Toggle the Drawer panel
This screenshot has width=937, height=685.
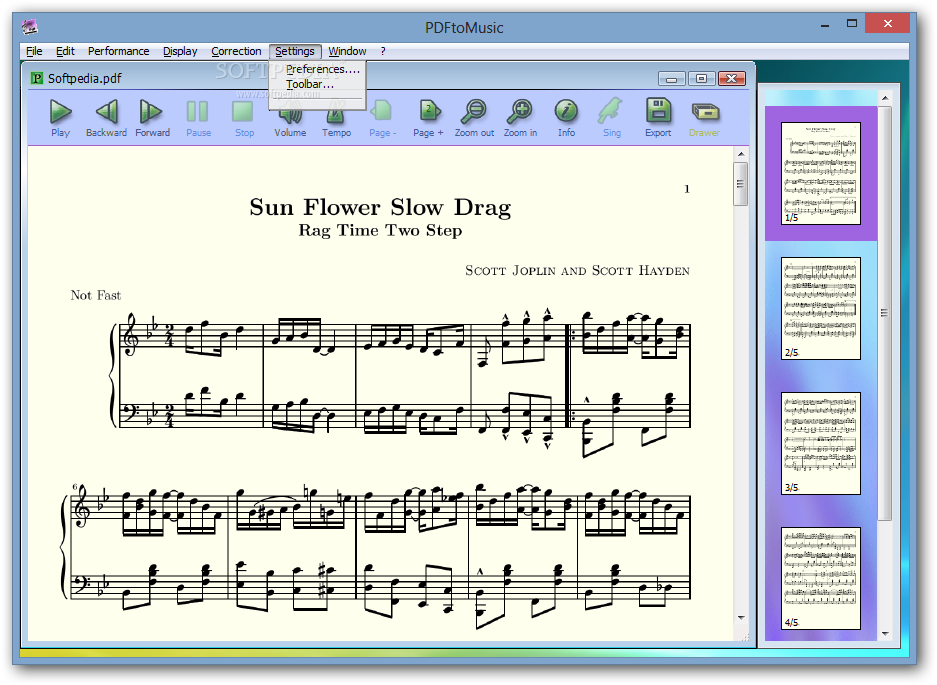point(705,118)
